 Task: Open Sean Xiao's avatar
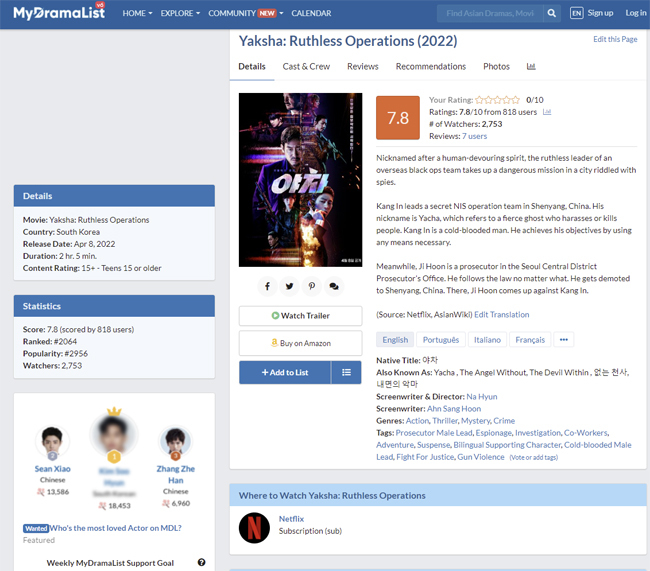coord(52,441)
